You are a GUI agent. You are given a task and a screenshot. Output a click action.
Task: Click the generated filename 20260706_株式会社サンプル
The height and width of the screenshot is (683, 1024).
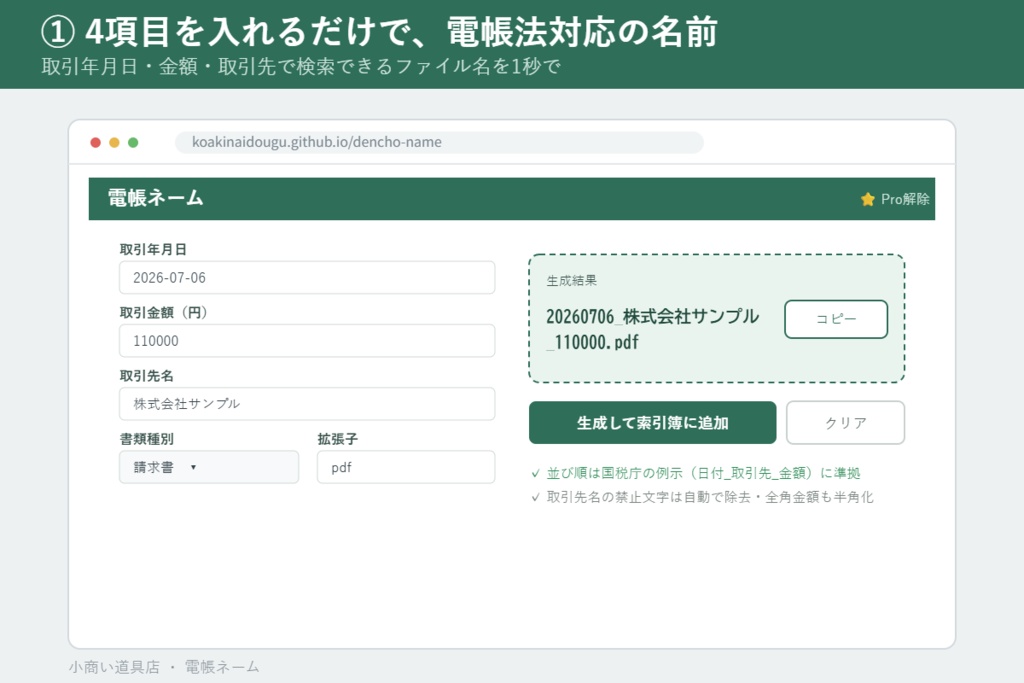coord(652,317)
